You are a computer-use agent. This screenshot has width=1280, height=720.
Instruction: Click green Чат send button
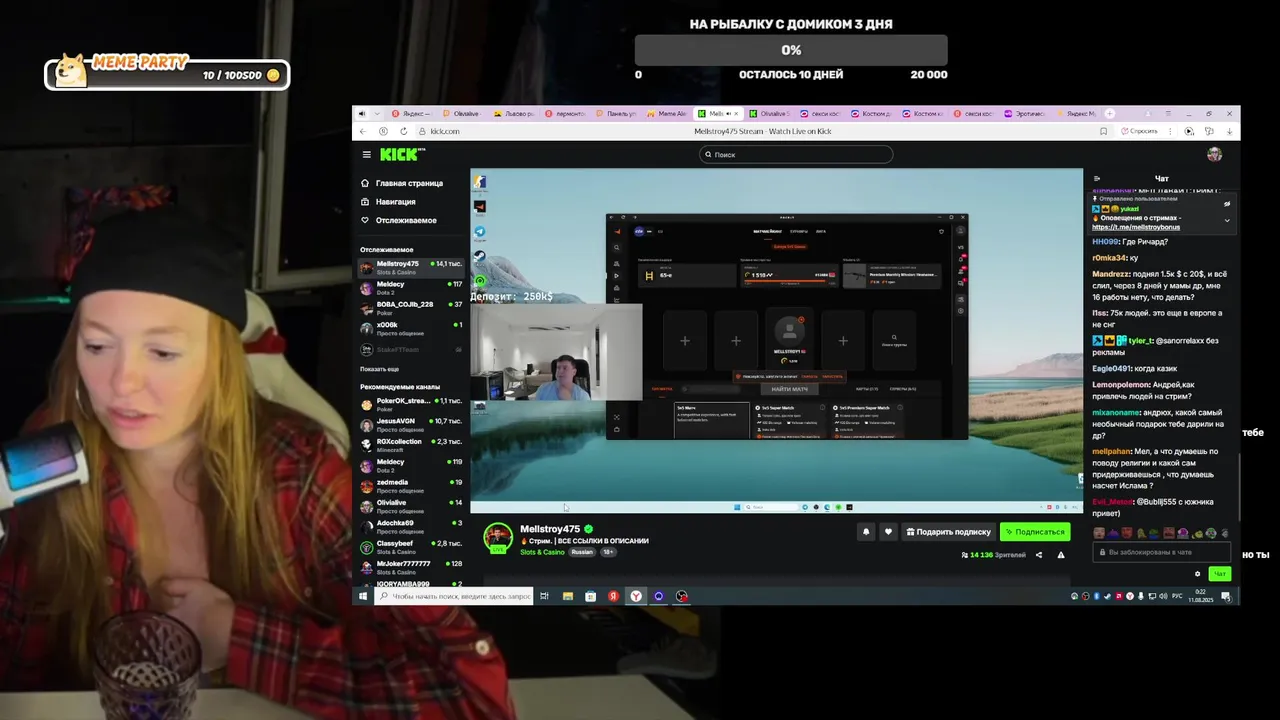tap(1219, 574)
